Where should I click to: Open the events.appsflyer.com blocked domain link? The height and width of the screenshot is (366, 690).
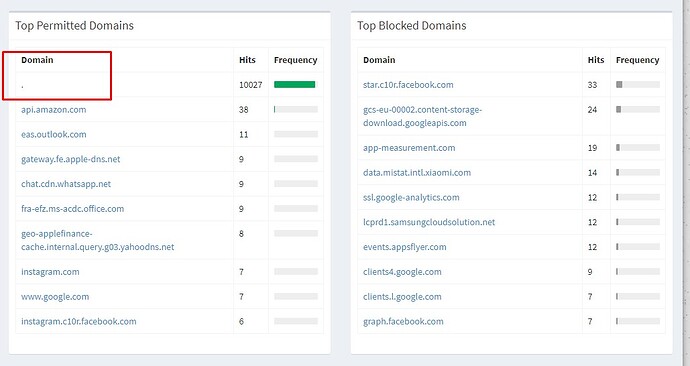[x=404, y=247]
